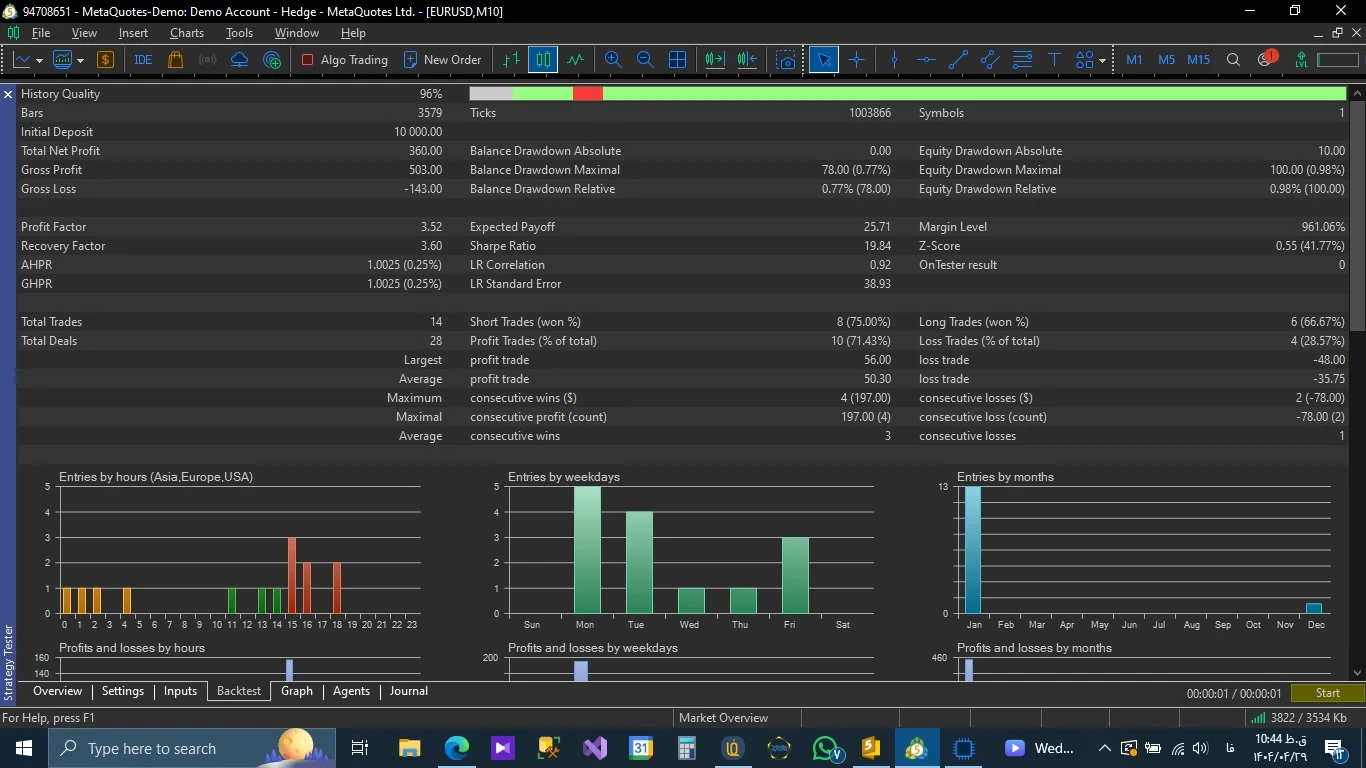Screen dimensions: 1366x768
Task: Take a chart screenshot with camera icon
Action: point(787,60)
